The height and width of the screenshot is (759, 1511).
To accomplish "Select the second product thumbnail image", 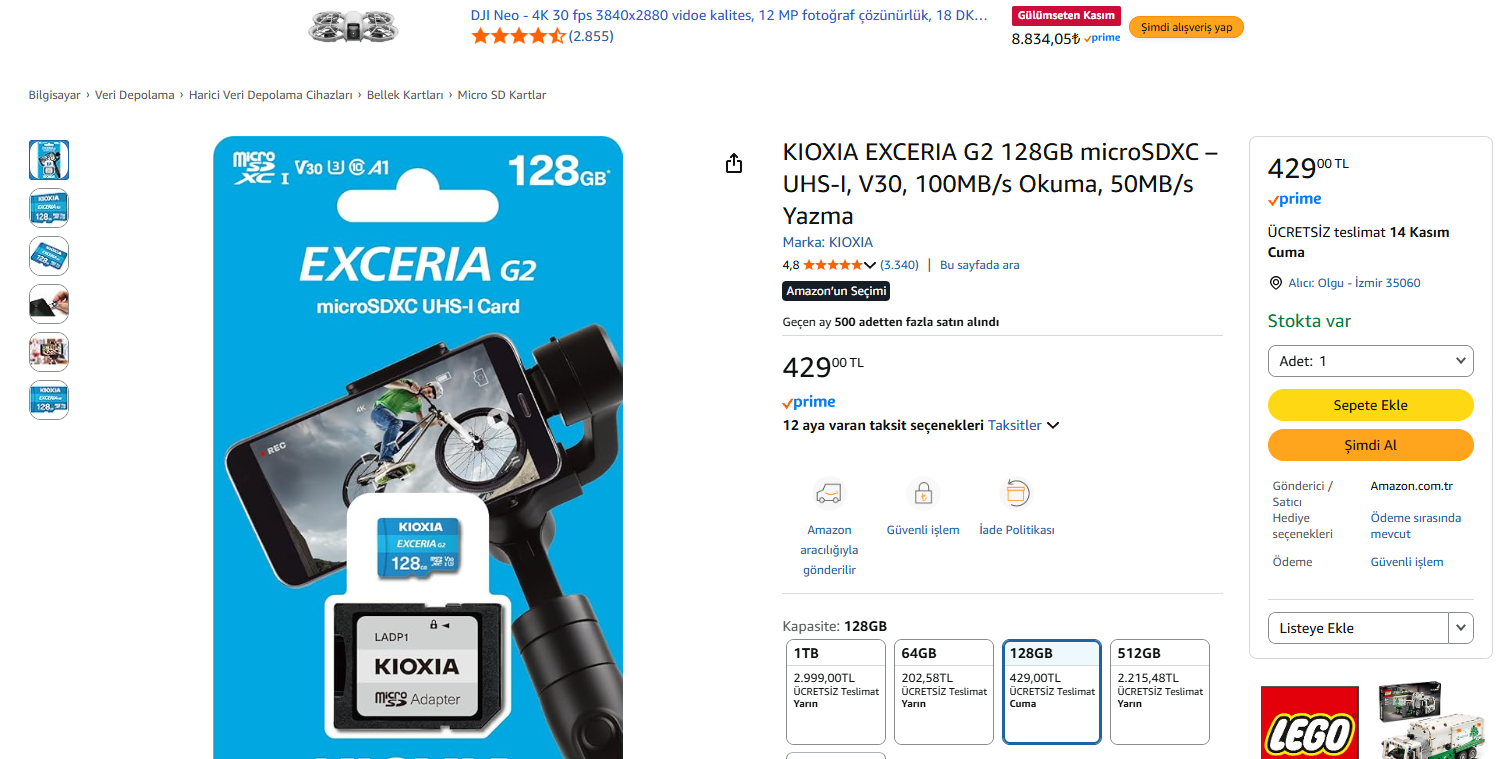I will pos(49,208).
